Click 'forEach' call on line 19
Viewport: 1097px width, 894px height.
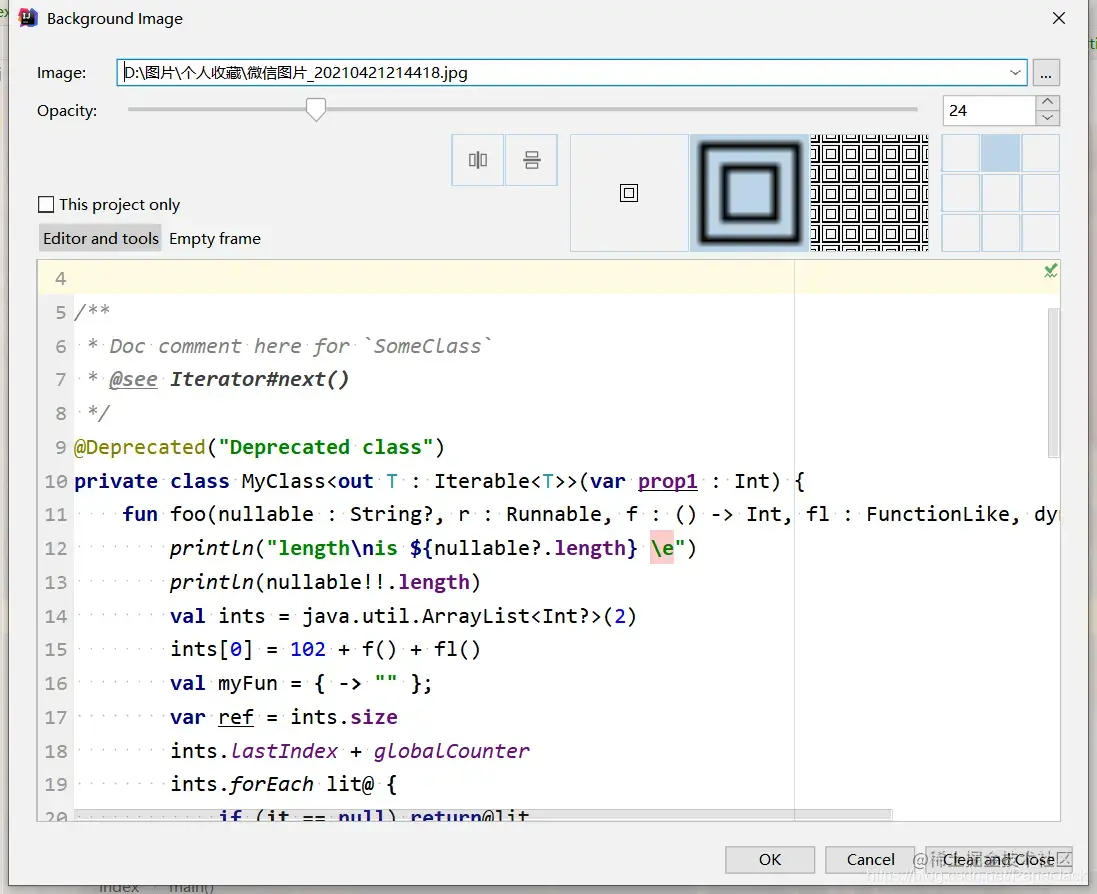[271, 785]
